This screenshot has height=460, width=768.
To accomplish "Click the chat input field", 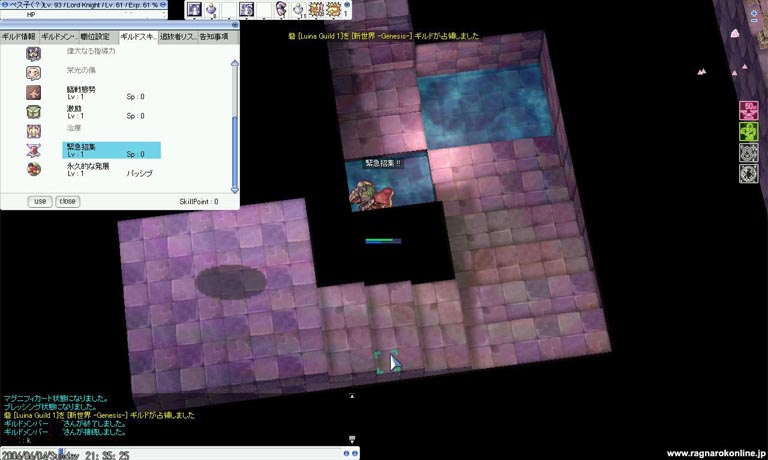I will pyautogui.click(x=171, y=454).
